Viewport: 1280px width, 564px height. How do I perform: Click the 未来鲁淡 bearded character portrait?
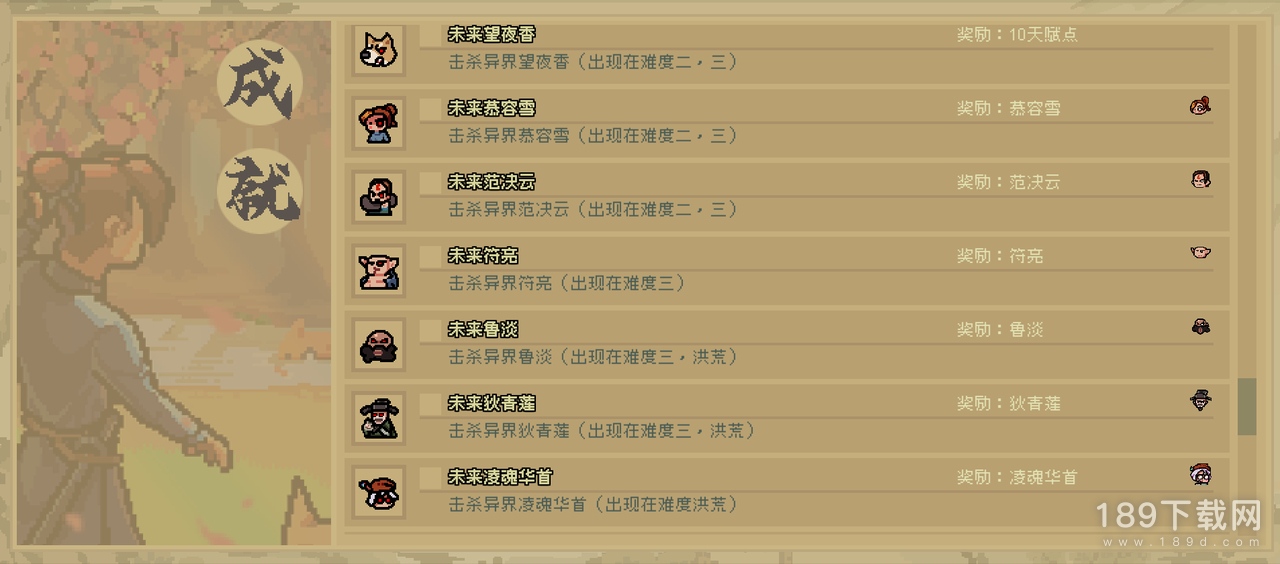click(379, 345)
